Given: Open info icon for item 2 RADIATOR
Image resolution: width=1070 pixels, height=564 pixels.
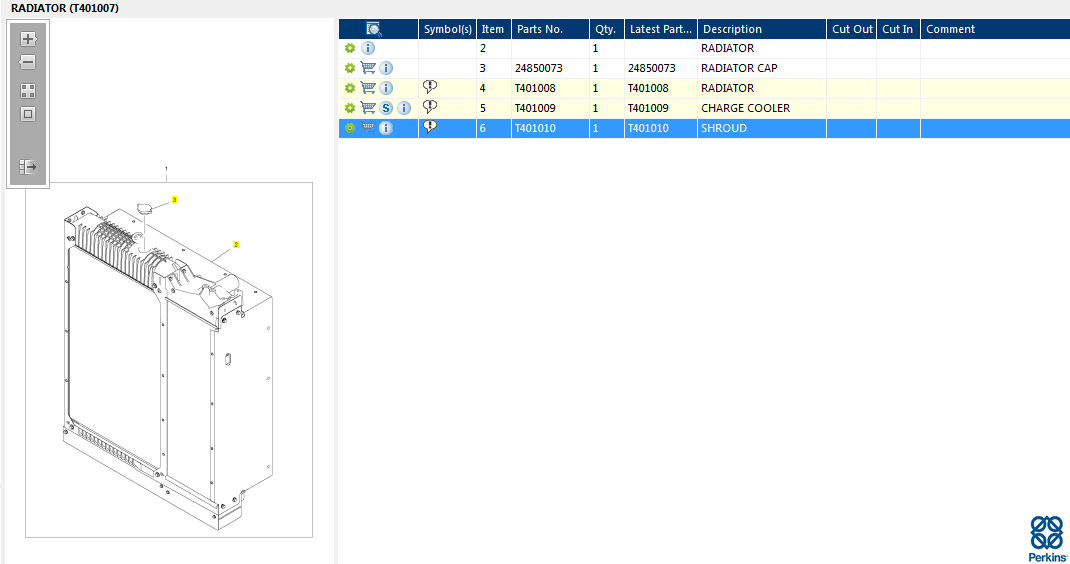Looking at the screenshot, I should coord(368,48).
